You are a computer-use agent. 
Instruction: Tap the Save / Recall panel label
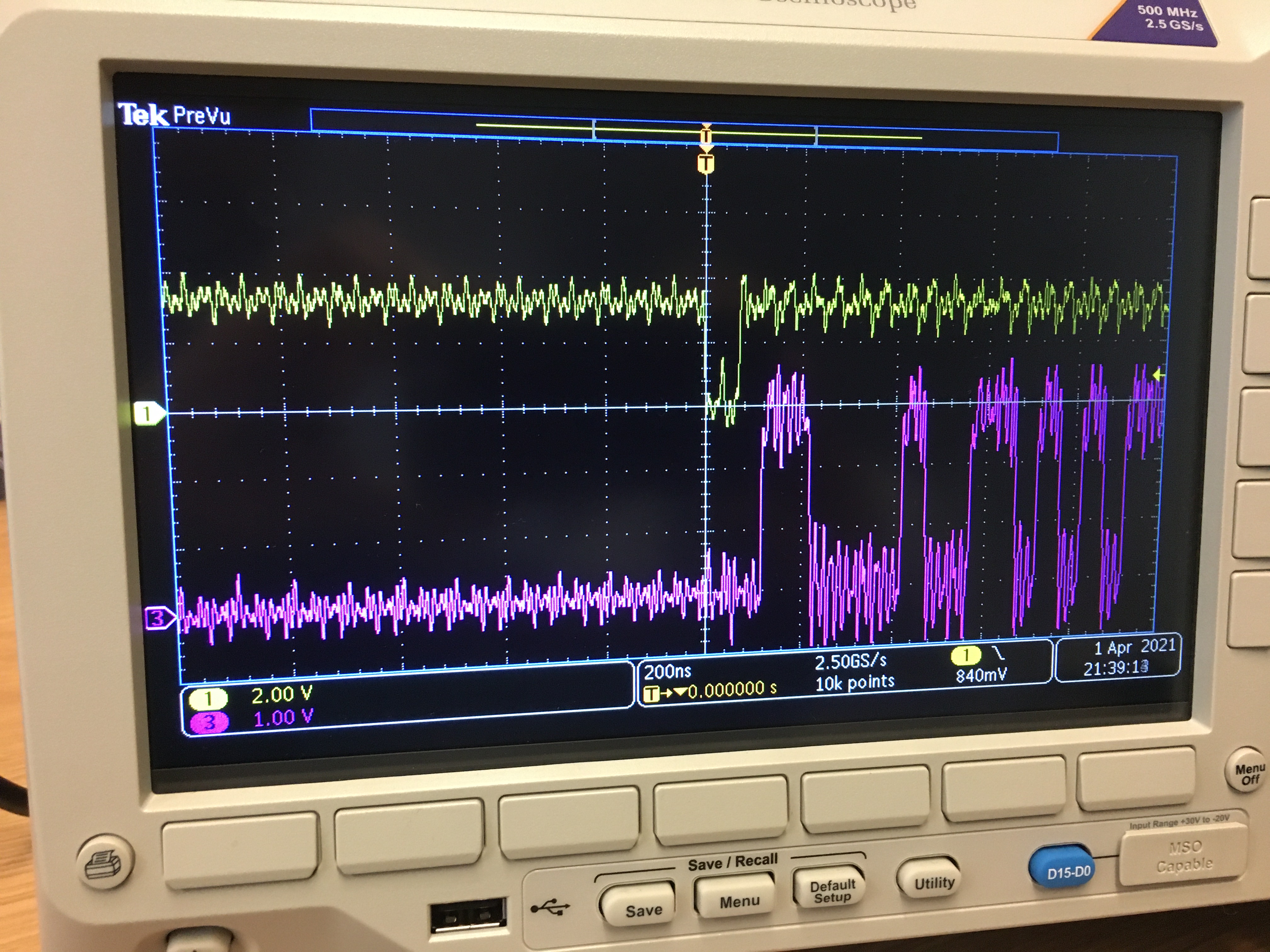pos(733,861)
